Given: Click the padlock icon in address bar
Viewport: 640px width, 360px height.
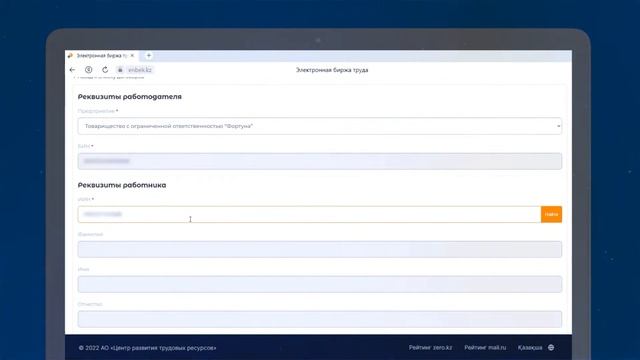Looking at the screenshot, I should tap(120, 70).
